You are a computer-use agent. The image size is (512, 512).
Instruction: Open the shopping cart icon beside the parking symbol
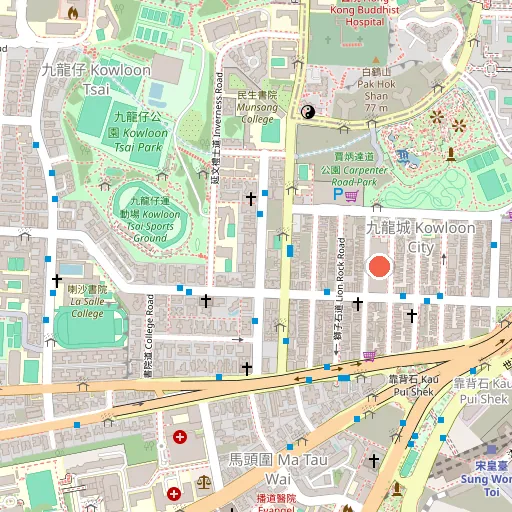coord(352,196)
